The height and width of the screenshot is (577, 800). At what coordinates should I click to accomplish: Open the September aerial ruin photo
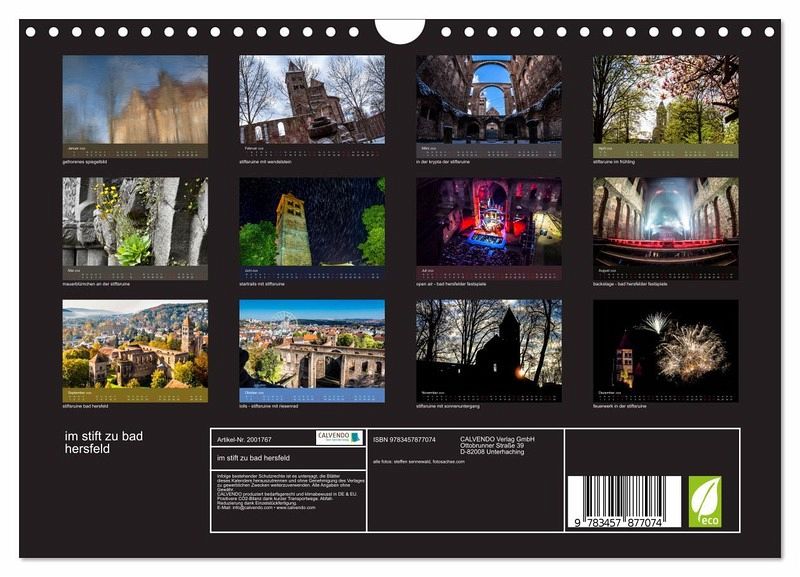pos(135,344)
